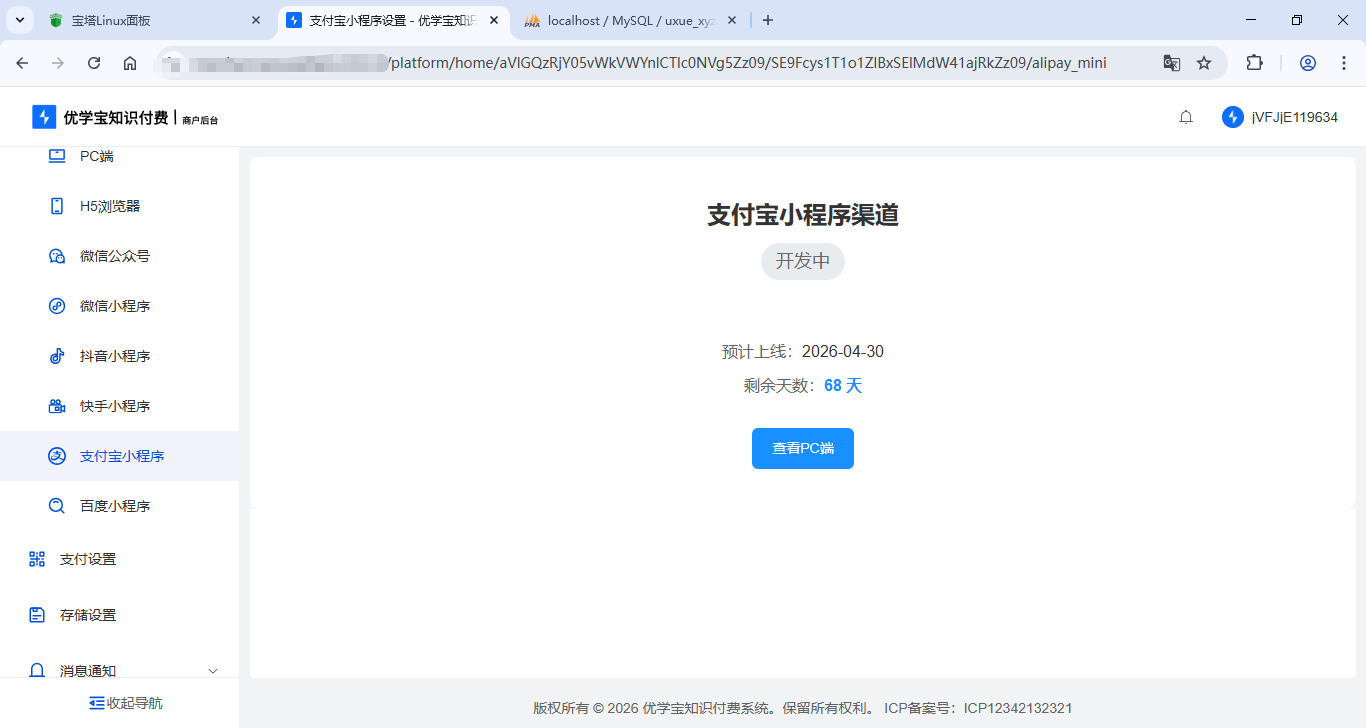Open the Chrome browser menu
Image resolution: width=1366 pixels, height=728 pixels.
1344,62
